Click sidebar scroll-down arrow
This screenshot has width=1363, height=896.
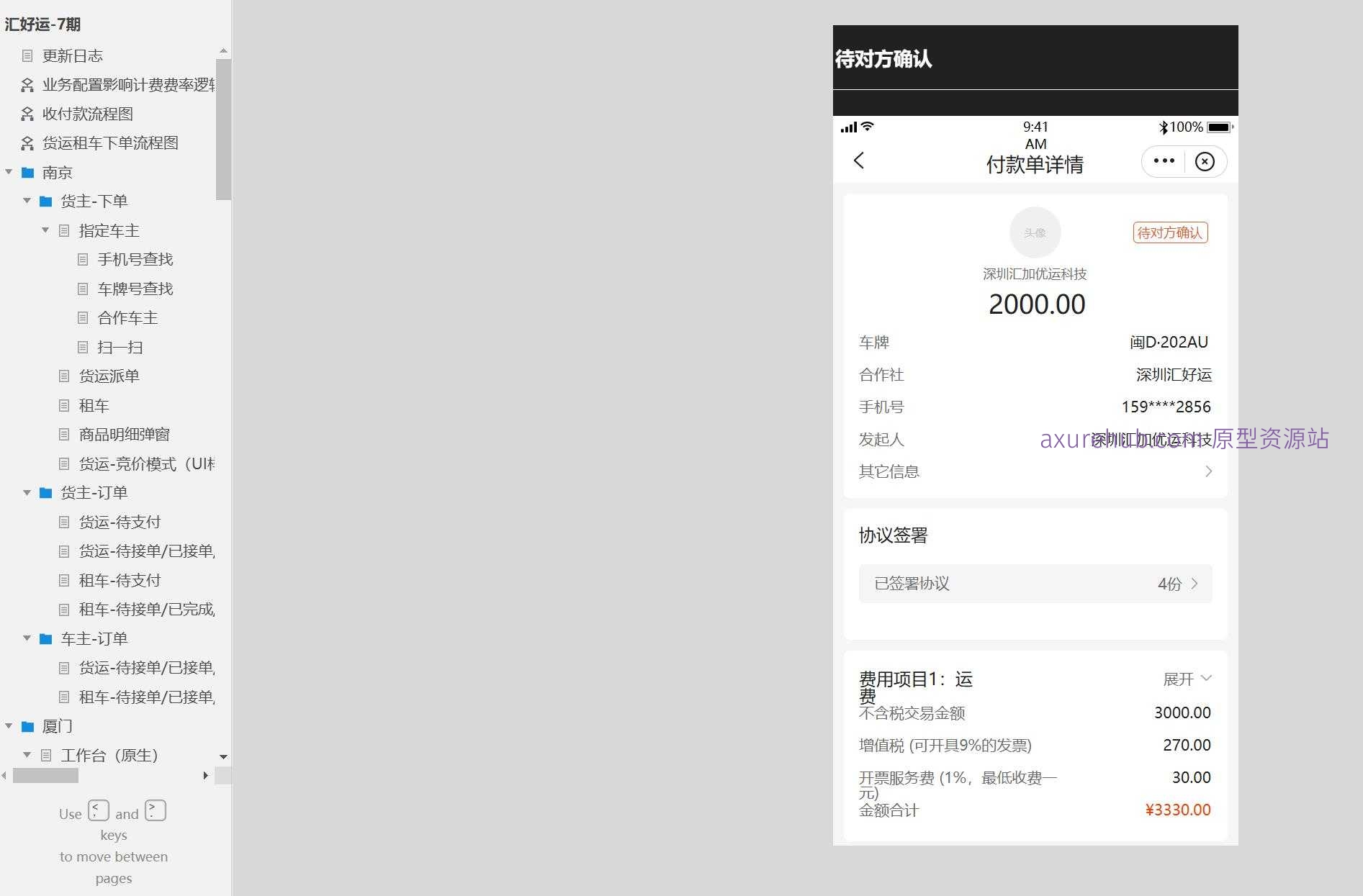223,756
